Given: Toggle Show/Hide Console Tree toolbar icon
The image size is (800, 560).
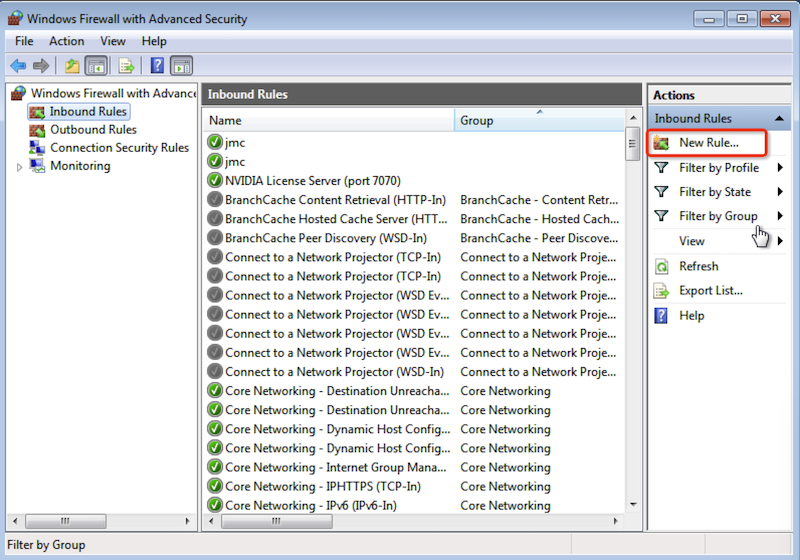Looking at the screenshot, I should 96,66.
